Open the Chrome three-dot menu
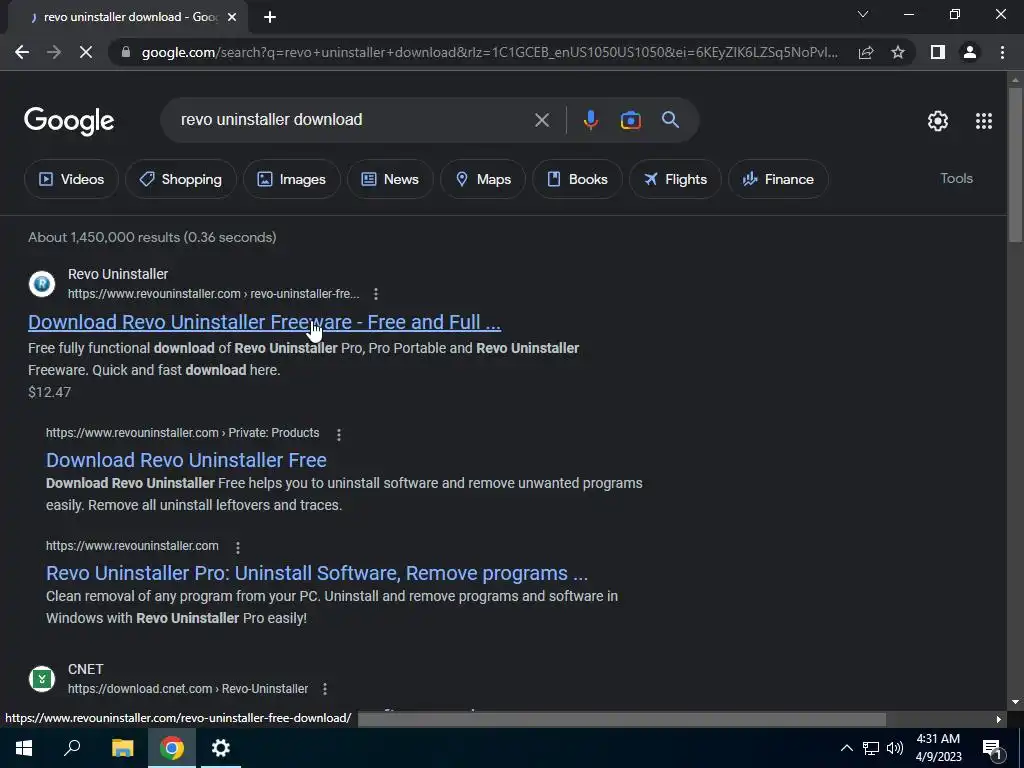The image size is (1024, 768). (1002, 52)
